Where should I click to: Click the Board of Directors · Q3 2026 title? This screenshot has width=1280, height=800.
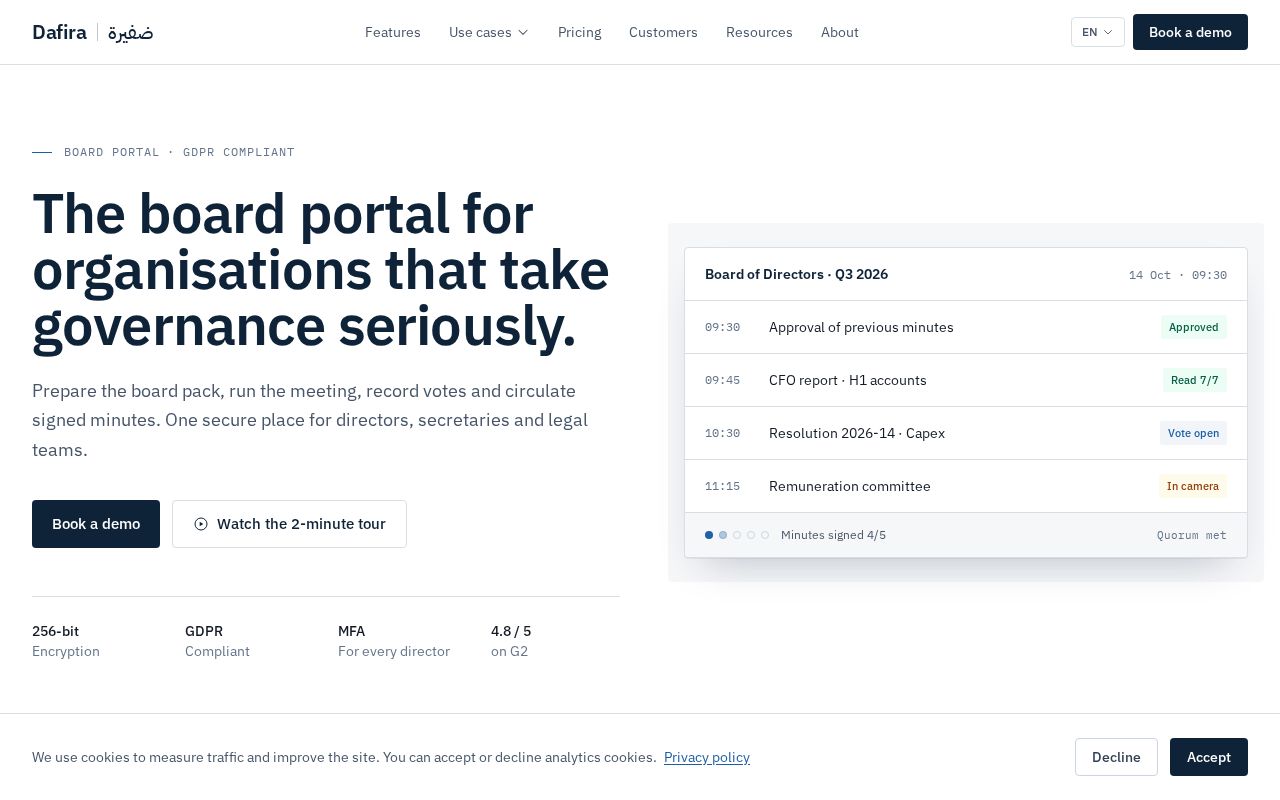[796, 274]
